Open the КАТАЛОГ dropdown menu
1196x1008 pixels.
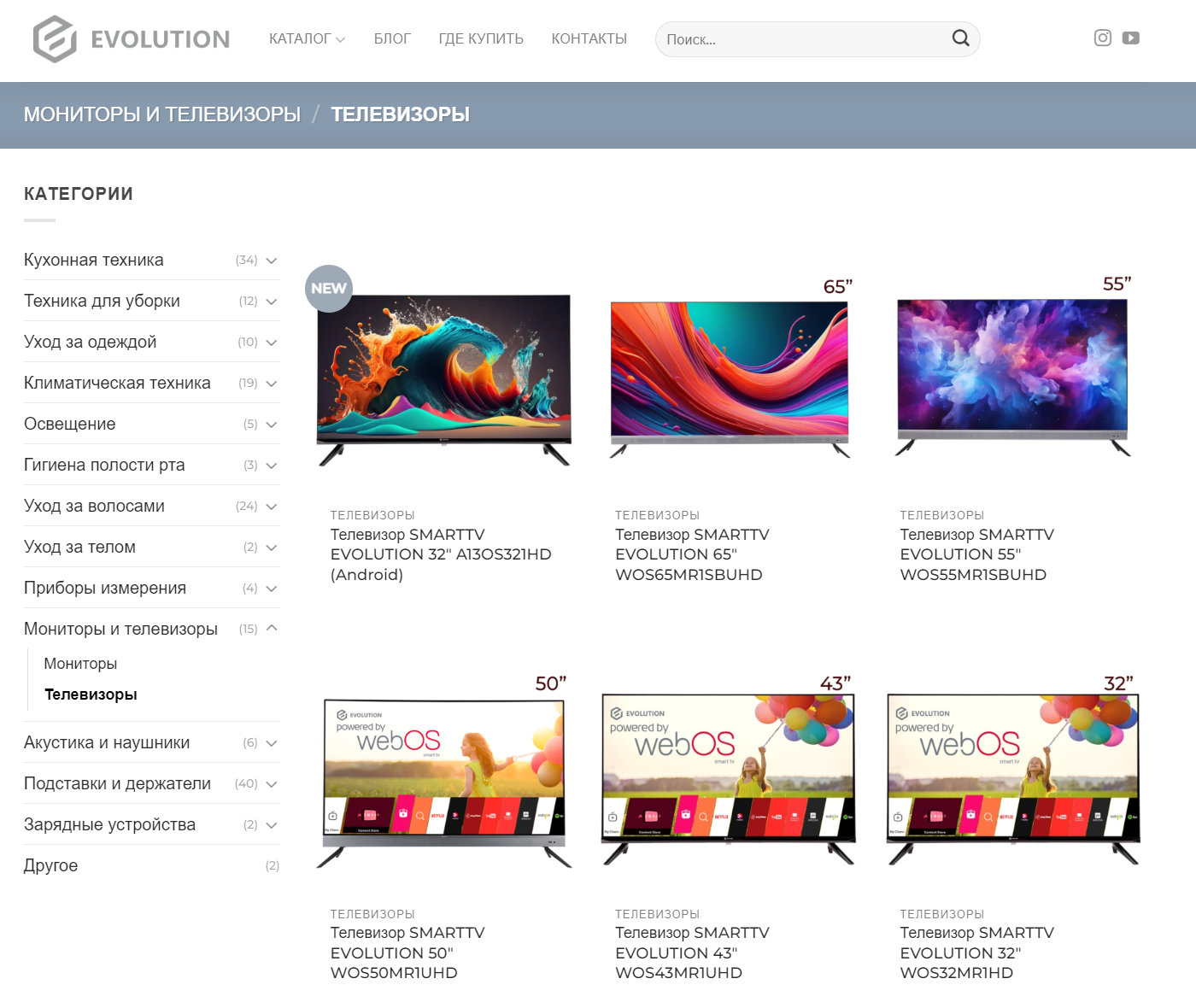click(x=307, y=39)
